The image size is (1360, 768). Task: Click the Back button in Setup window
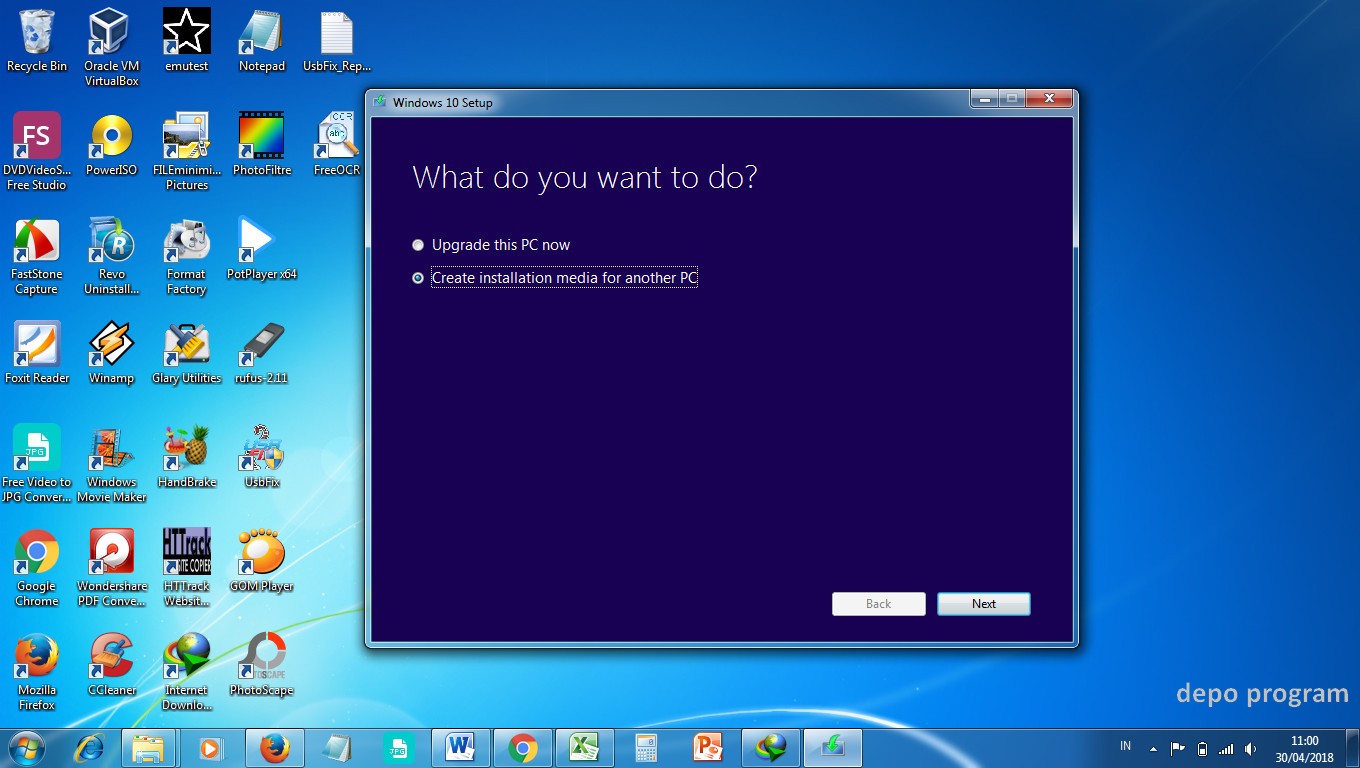[x=878, y=604]
